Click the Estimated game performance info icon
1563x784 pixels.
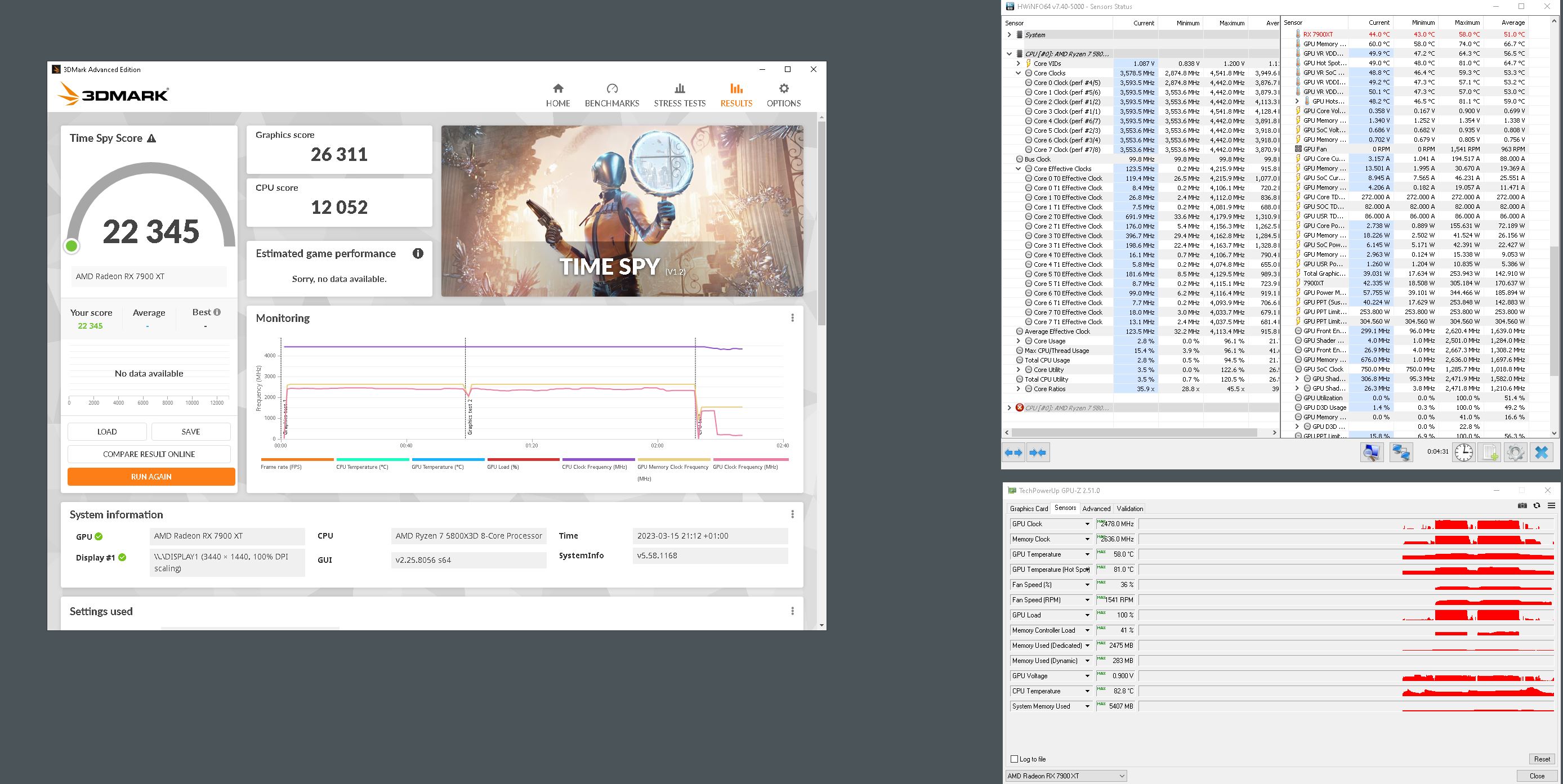point(418,253)
